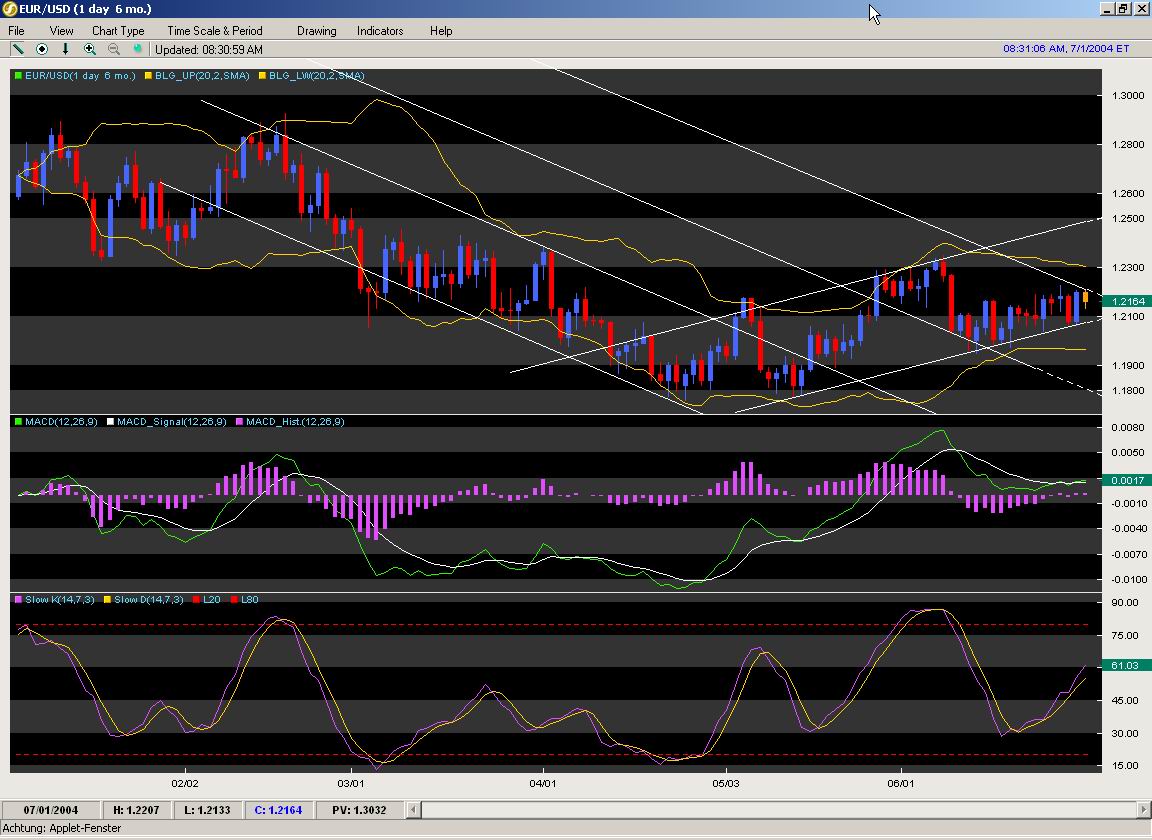Click the BLG_UP yellow legend square

coord(149,76)
